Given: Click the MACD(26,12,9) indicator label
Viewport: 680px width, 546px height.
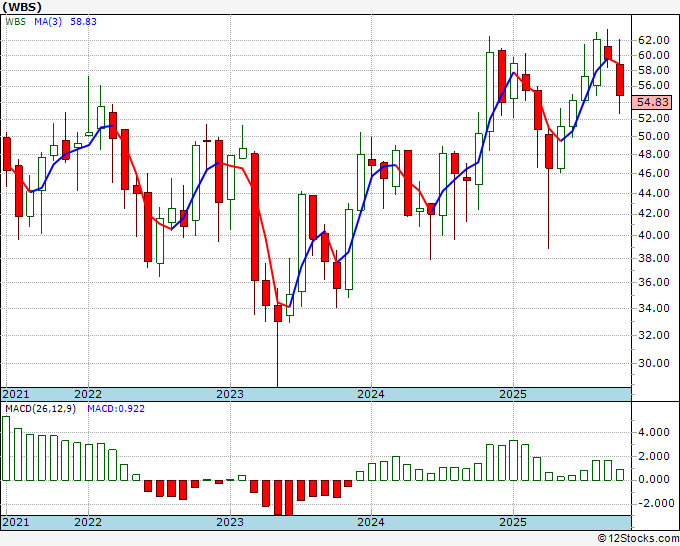Looking at the screenshot, I should [40, 409].
